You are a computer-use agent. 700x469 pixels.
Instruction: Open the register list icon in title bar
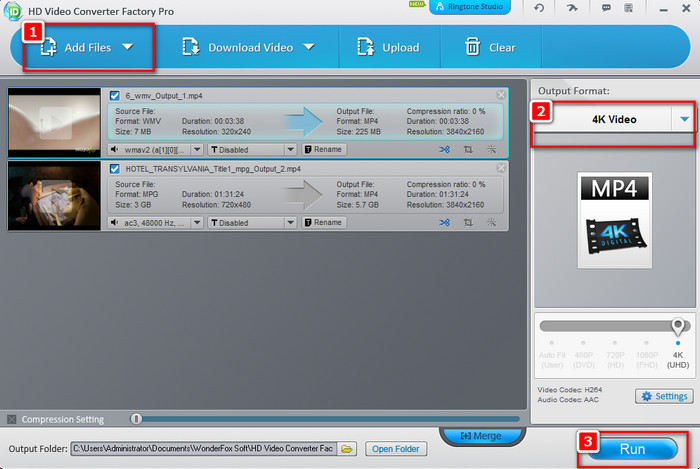pos(629,8)
